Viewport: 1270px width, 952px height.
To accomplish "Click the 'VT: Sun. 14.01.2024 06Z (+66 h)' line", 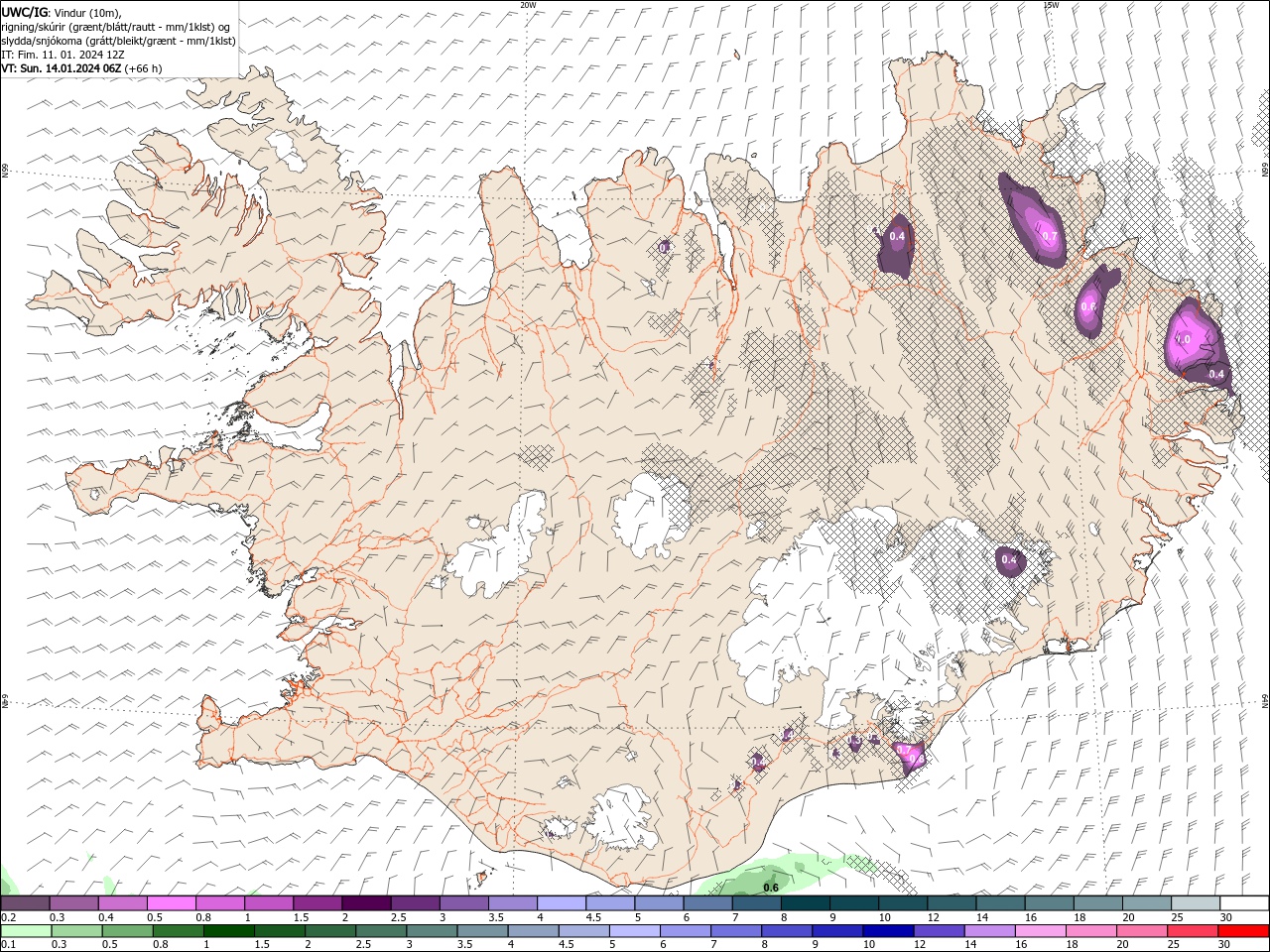I will (81, 68).
